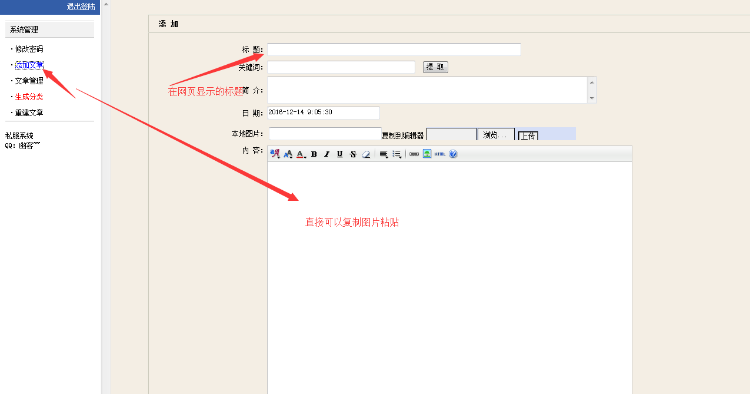Screen dimensions: 750x394
Task: Open the highlighted 添加文章 sidebar link
Action: pos(29,65)
